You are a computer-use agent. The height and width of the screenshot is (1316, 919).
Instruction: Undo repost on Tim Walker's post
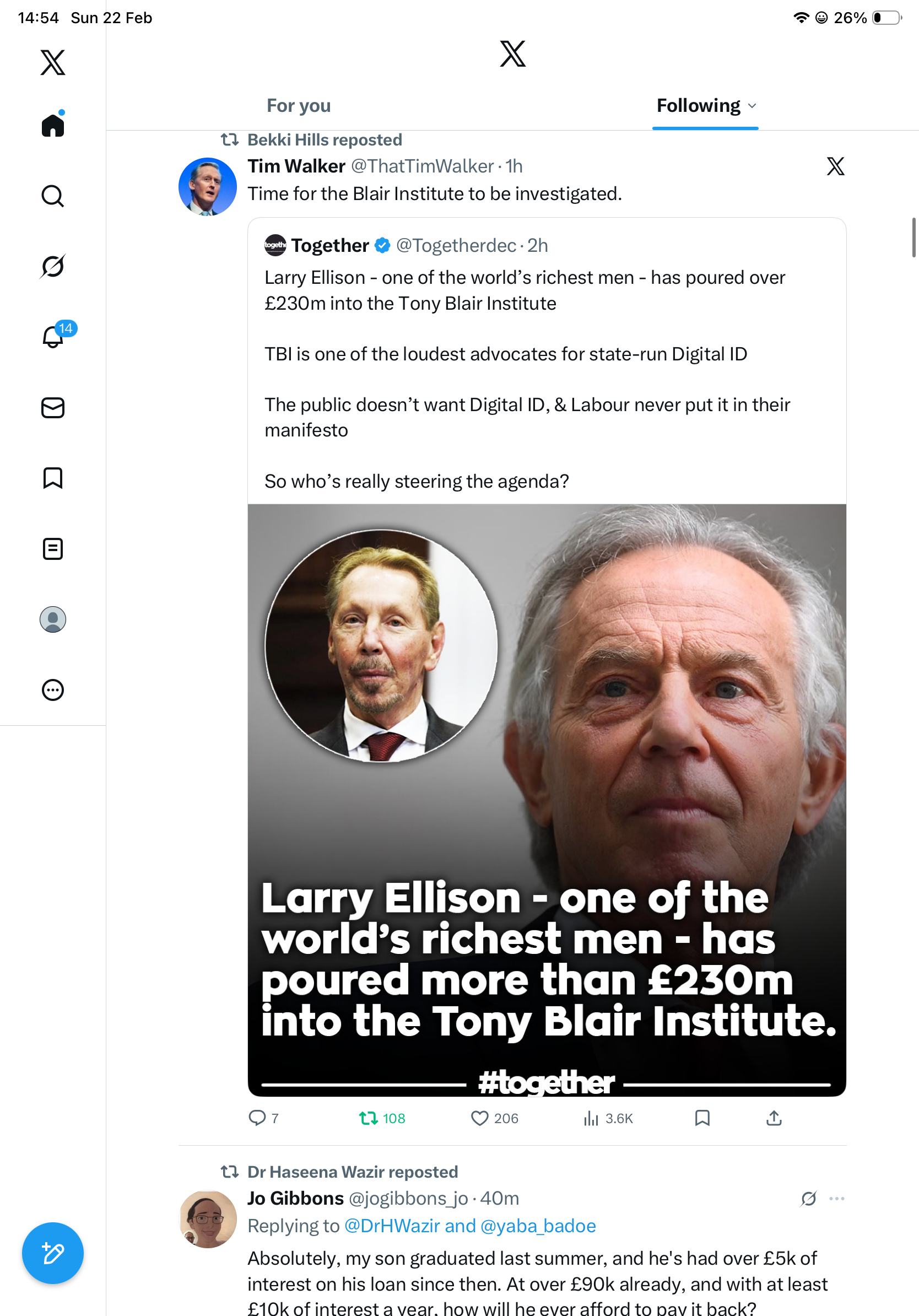369,1118
